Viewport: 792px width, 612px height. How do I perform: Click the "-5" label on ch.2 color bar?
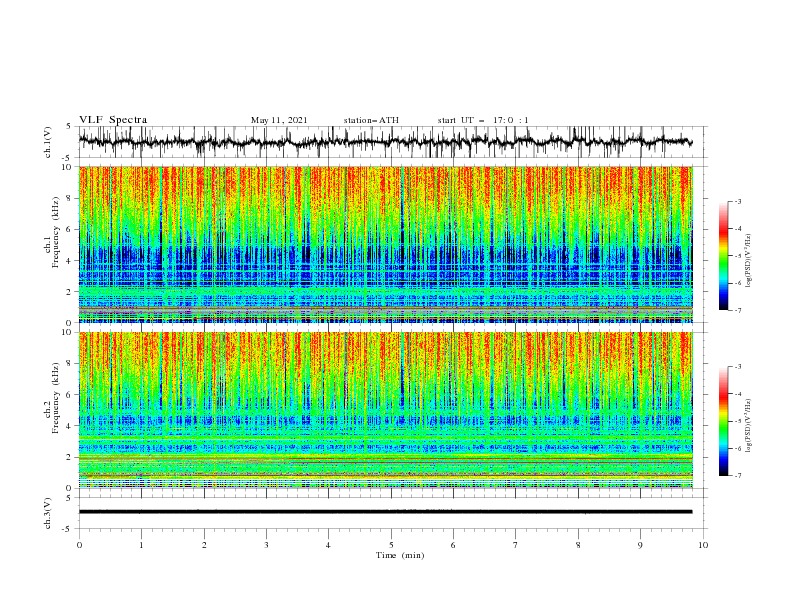[x=737, y=421]
